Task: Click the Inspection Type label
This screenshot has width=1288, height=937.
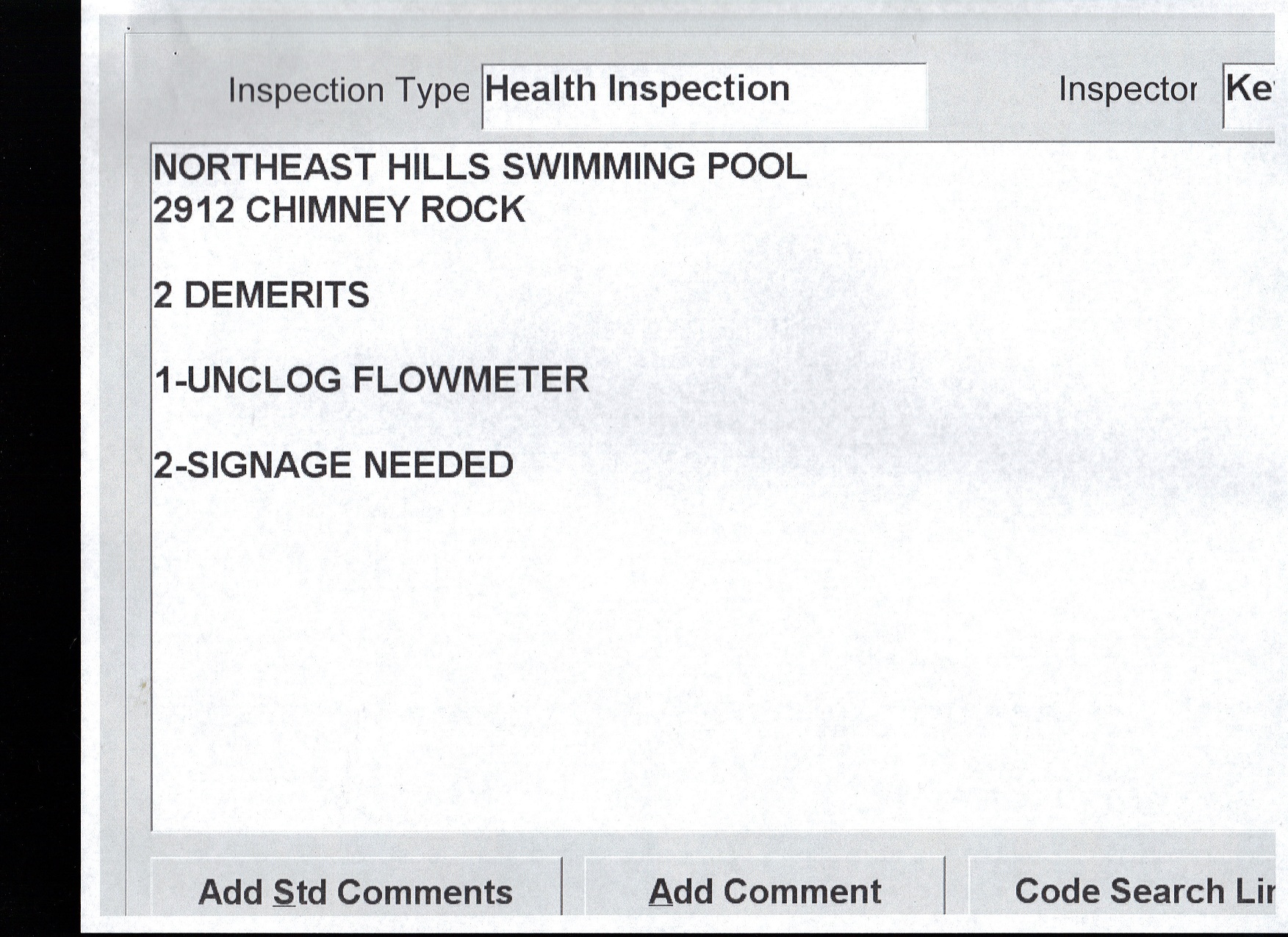Action: pyautogui.click(x=348, y=91)
